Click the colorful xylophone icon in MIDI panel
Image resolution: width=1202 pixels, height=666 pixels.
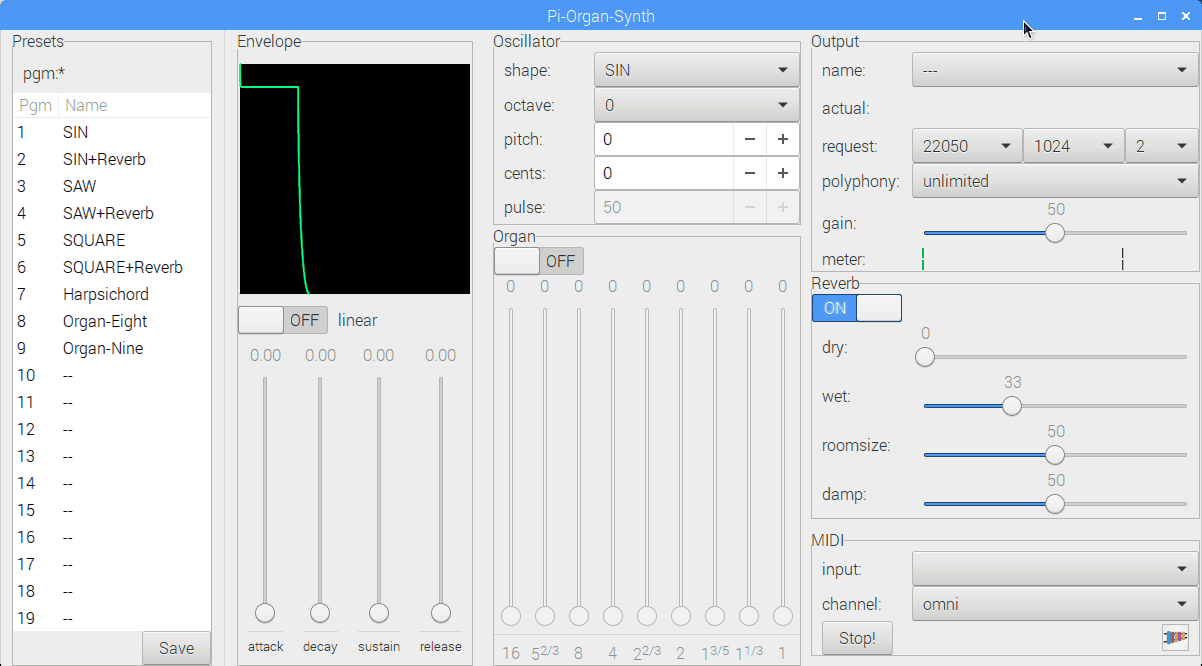(1175, 637)
